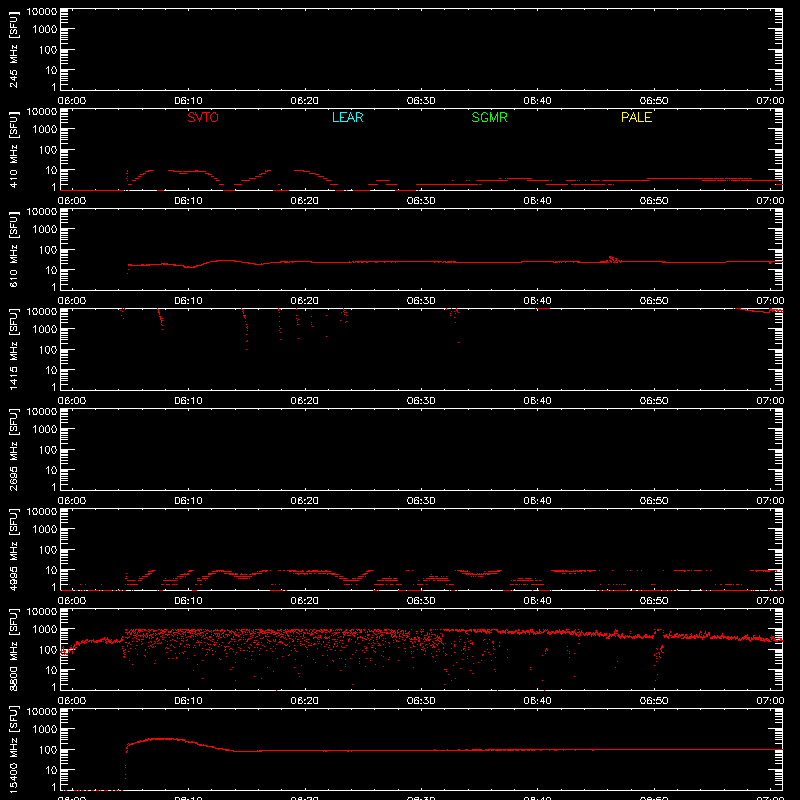Click 07:00 tick label under 1415 MHz panel
The height and width of the screenshot is (800, 800).
pyautogui.click(x=770, y=401)
